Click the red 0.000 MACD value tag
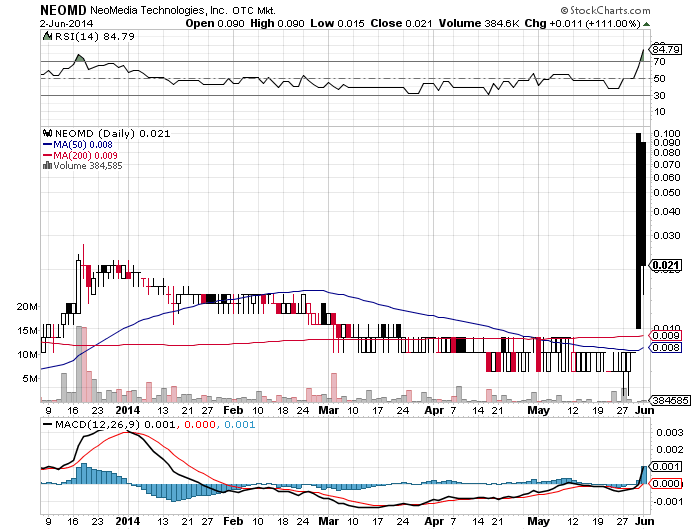Screen dimensions: 700x530 click(x=666, y=484)
